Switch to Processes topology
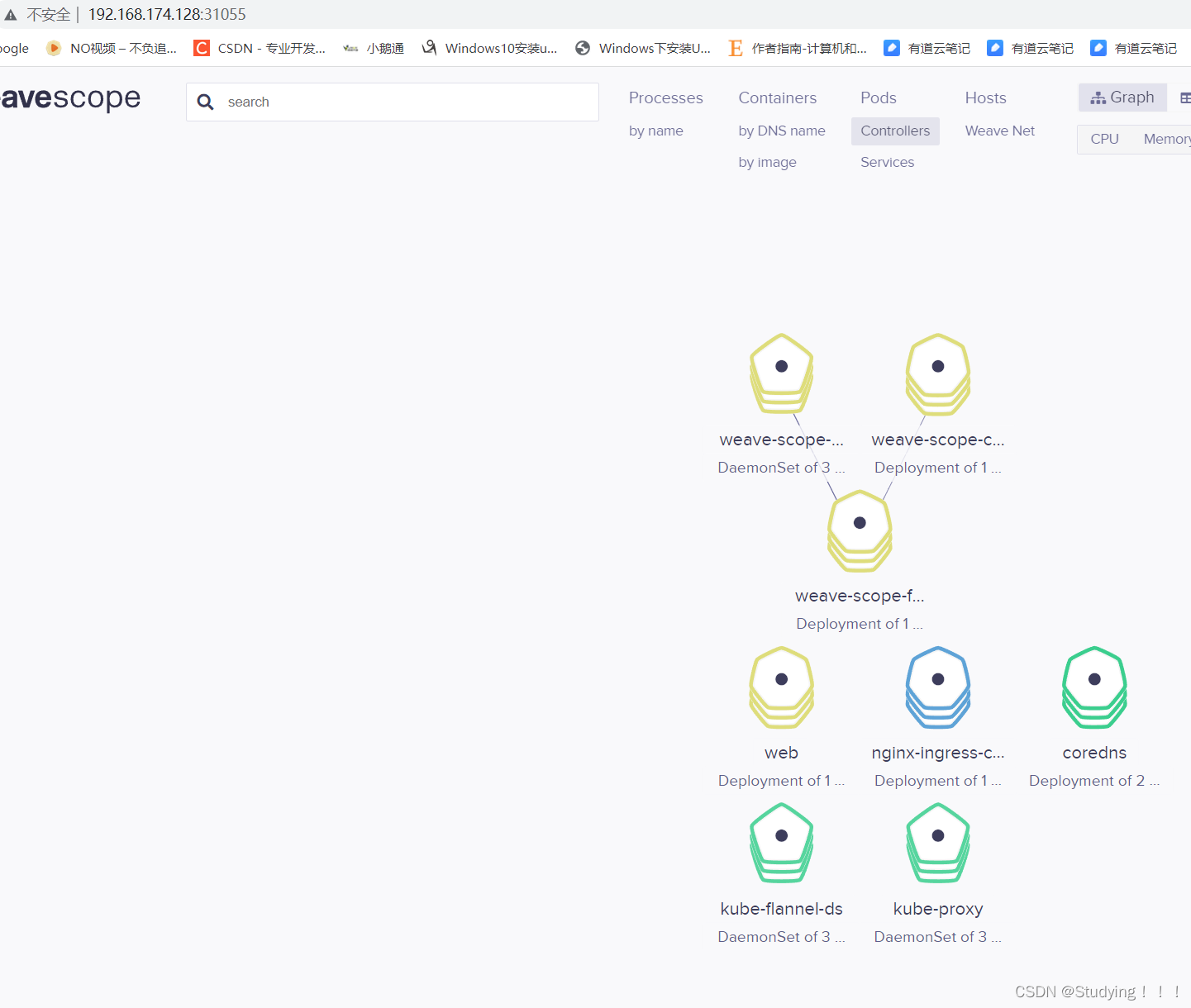The height and width of the screenshot is (1008, 1191). pyautogui.click(x=666, y=97)
